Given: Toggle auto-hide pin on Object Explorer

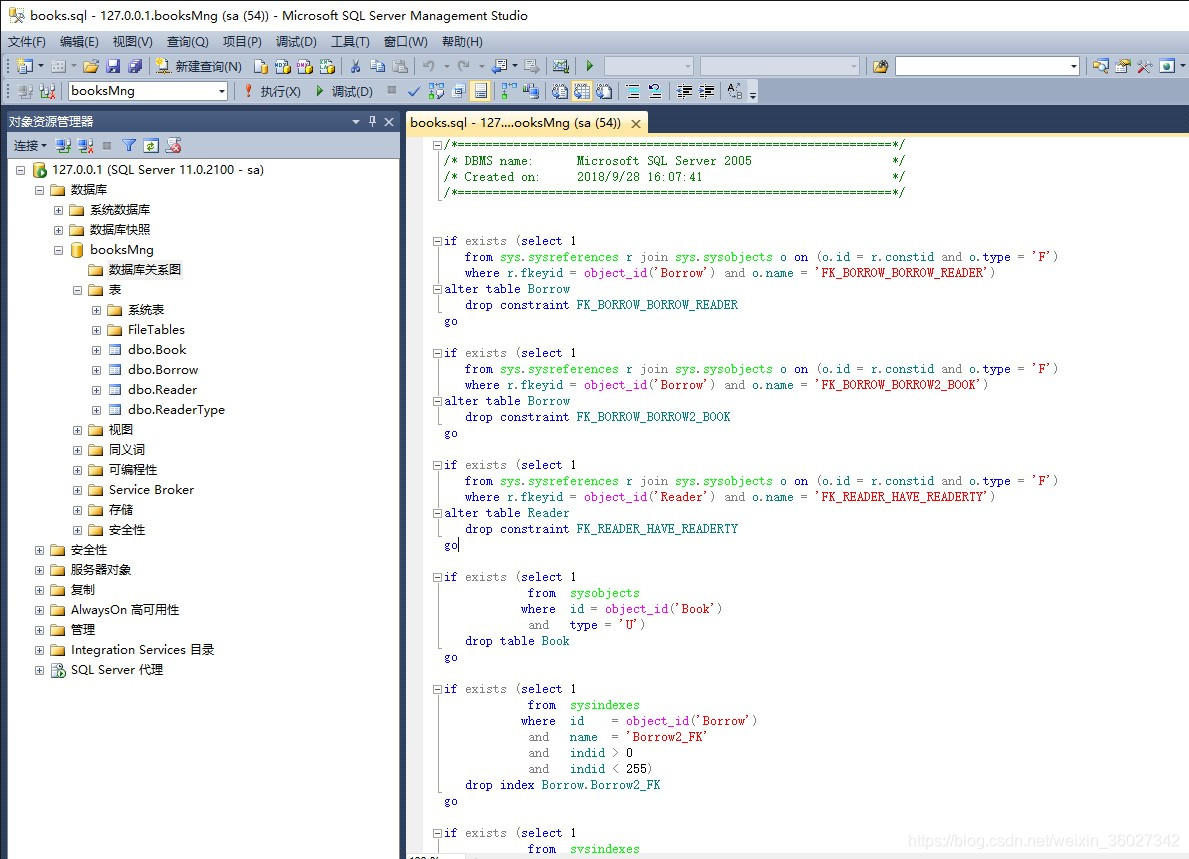Looking at the screenshot, I should pyautogui.click(x=372, y=121).
